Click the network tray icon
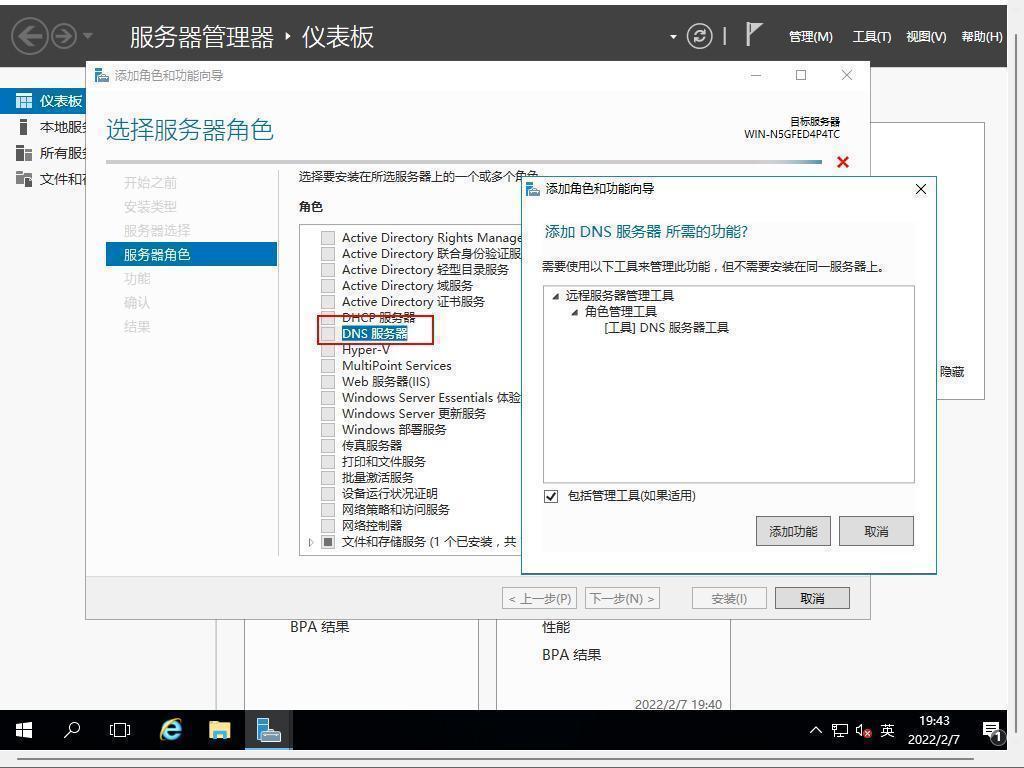Screen dimensions: 1024x768 [x=840, y=731]
